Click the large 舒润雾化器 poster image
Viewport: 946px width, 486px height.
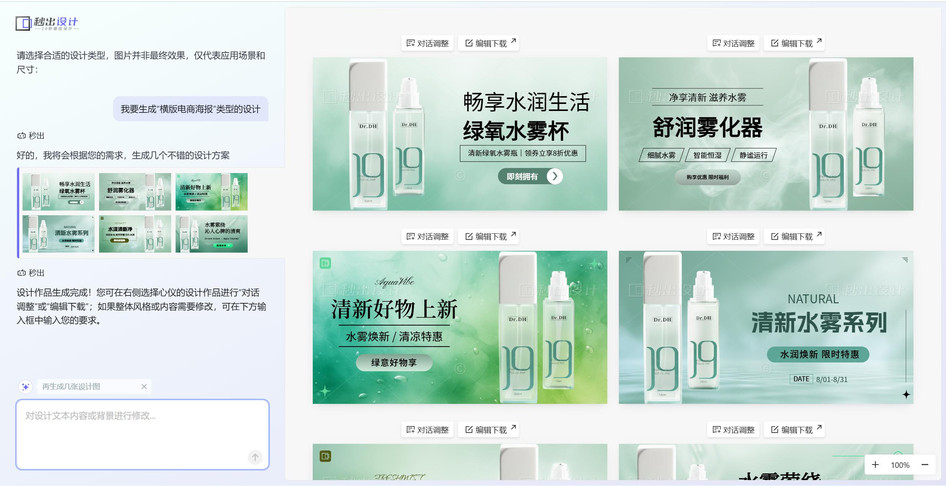[766, 134]
